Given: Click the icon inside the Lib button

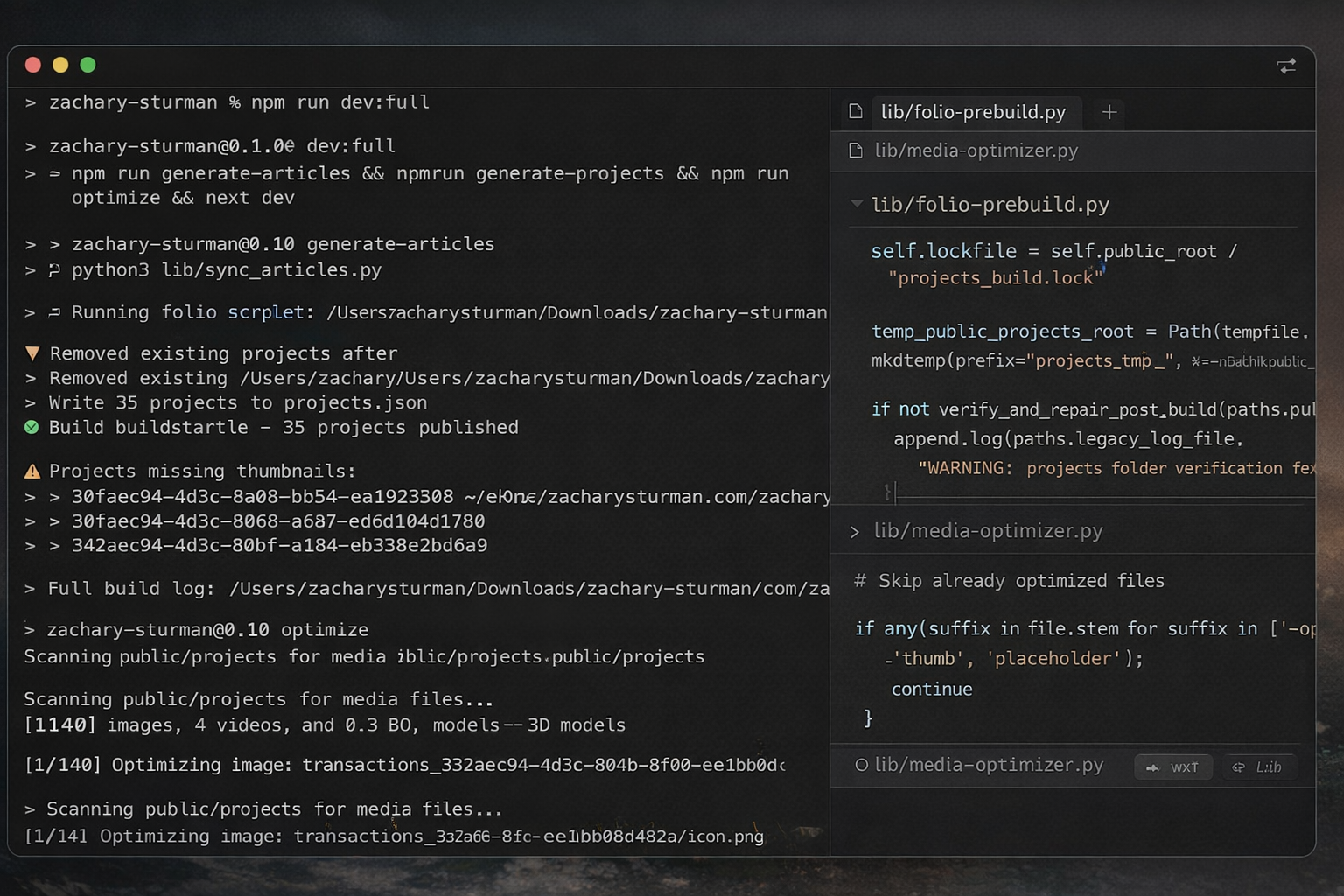Looking at the screenshot, I should tap(1239, 767).
